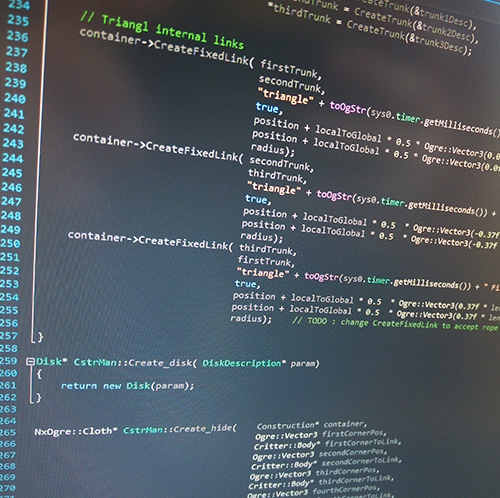Viewport: 500px width, 498px height.
Task: Click 'NxOgre::Cloth*' return type on line 265
Action: point(76,431)
